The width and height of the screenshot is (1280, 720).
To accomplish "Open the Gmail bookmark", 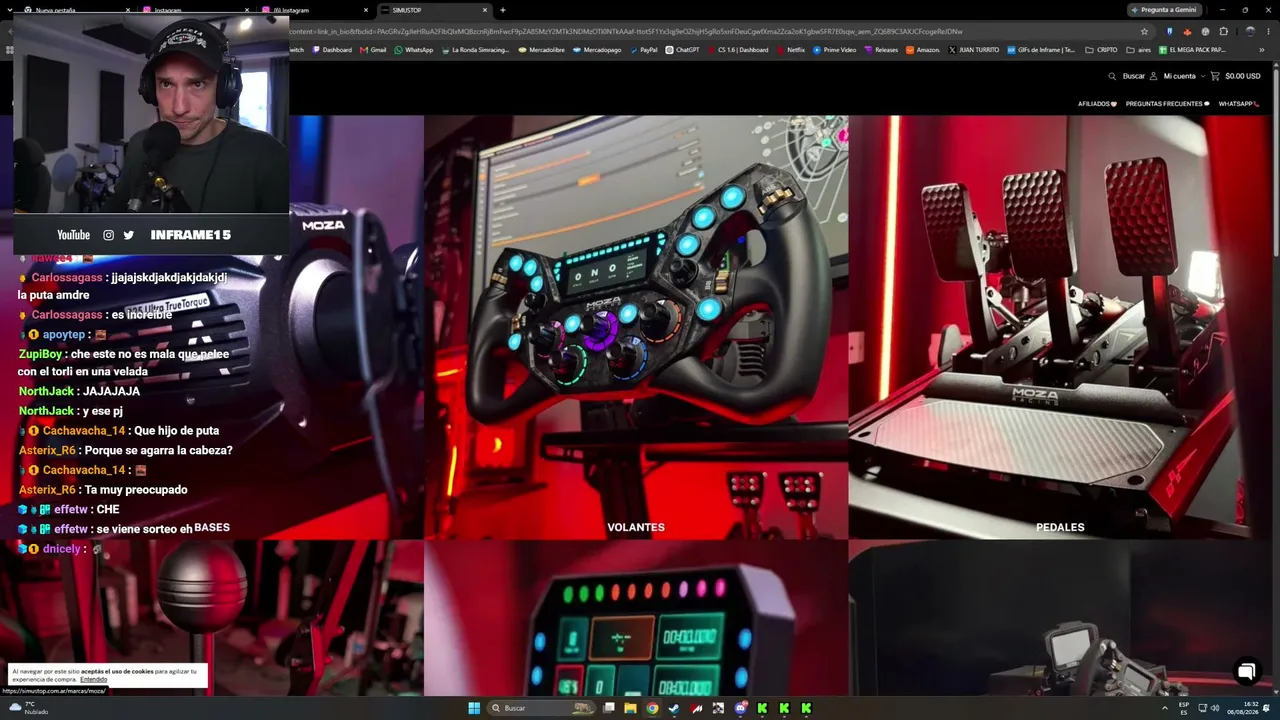I will tap(373, 49).
